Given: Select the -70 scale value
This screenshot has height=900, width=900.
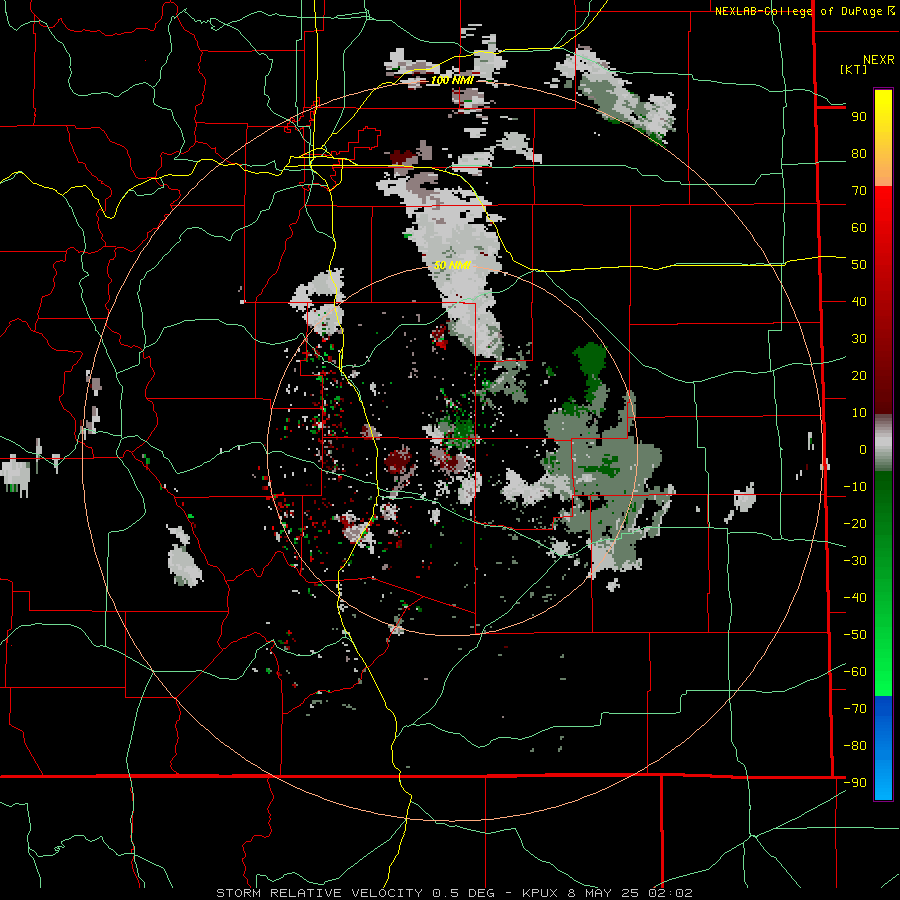Looking at the screenshot, I should pos(855,708).
